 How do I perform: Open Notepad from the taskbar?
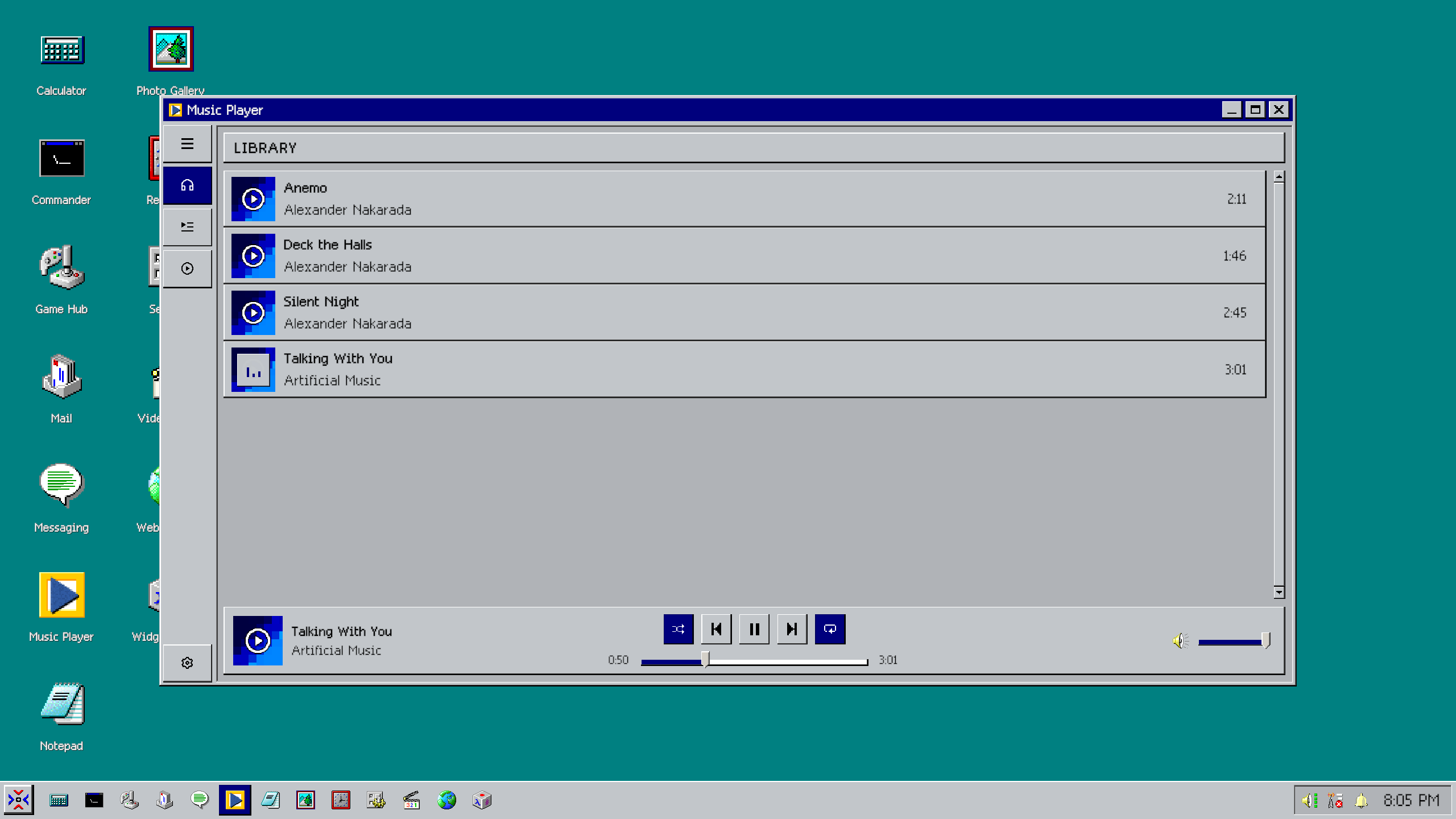pos(270,801)
